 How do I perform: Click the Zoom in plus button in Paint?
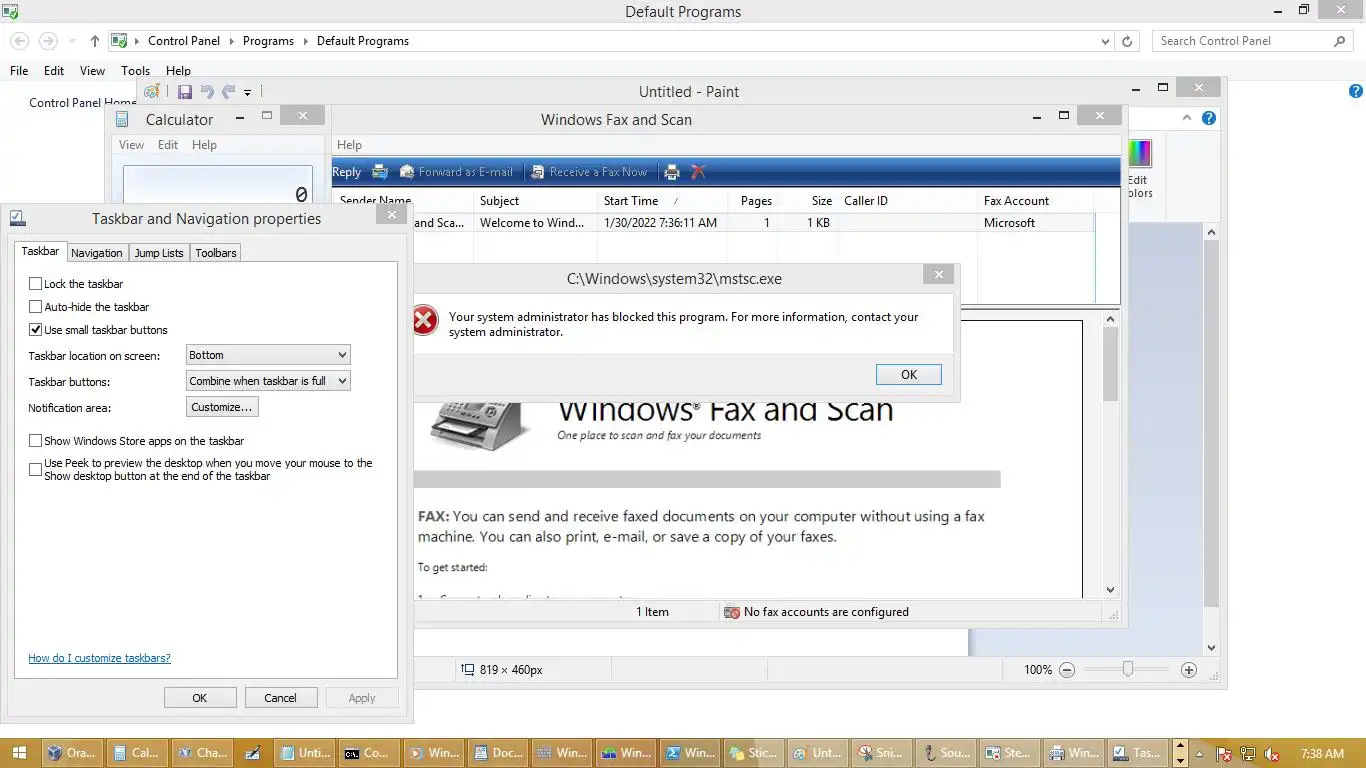(x=1189, y=670)
